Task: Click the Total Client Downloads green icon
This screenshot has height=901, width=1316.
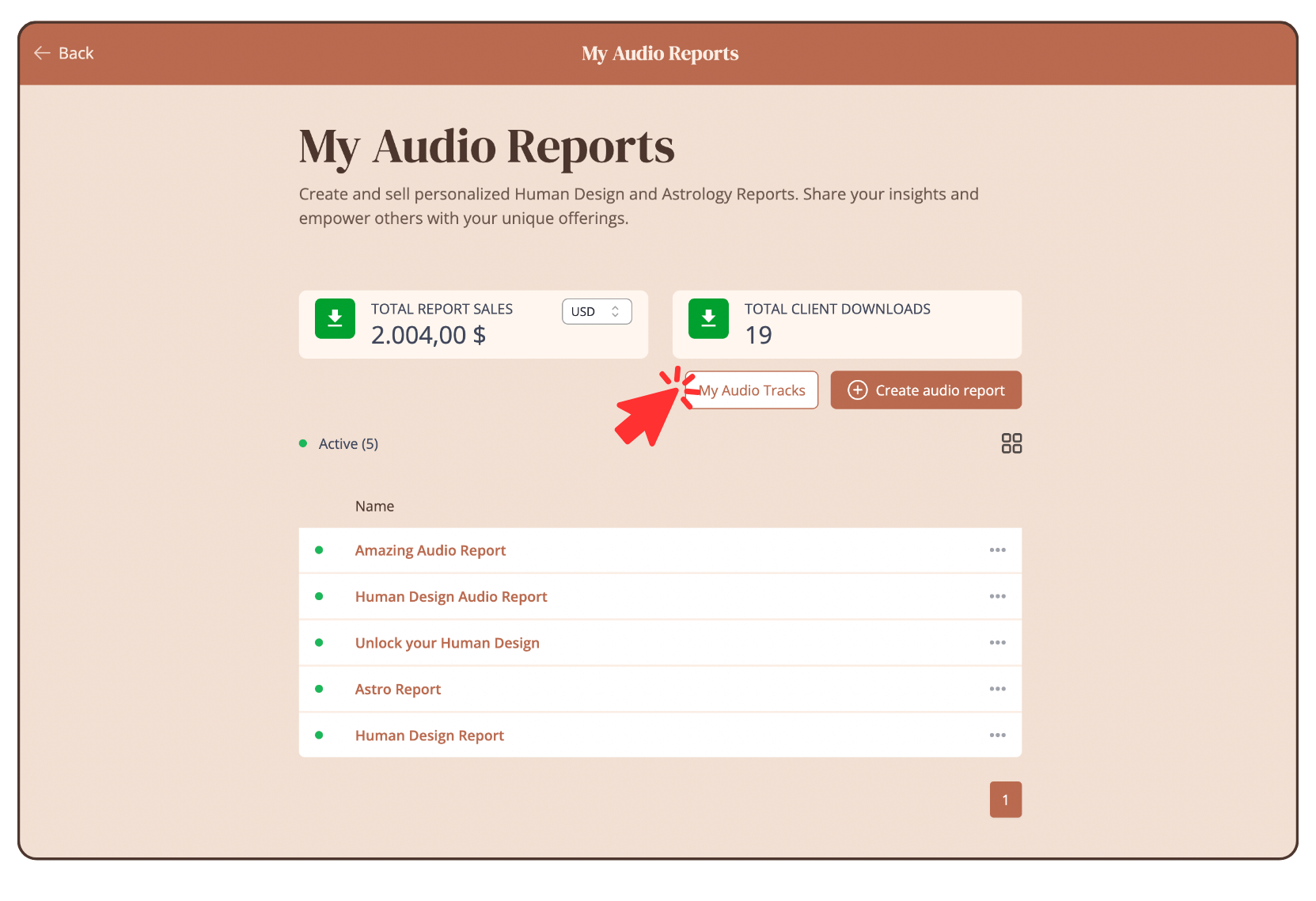Action: 708,318
